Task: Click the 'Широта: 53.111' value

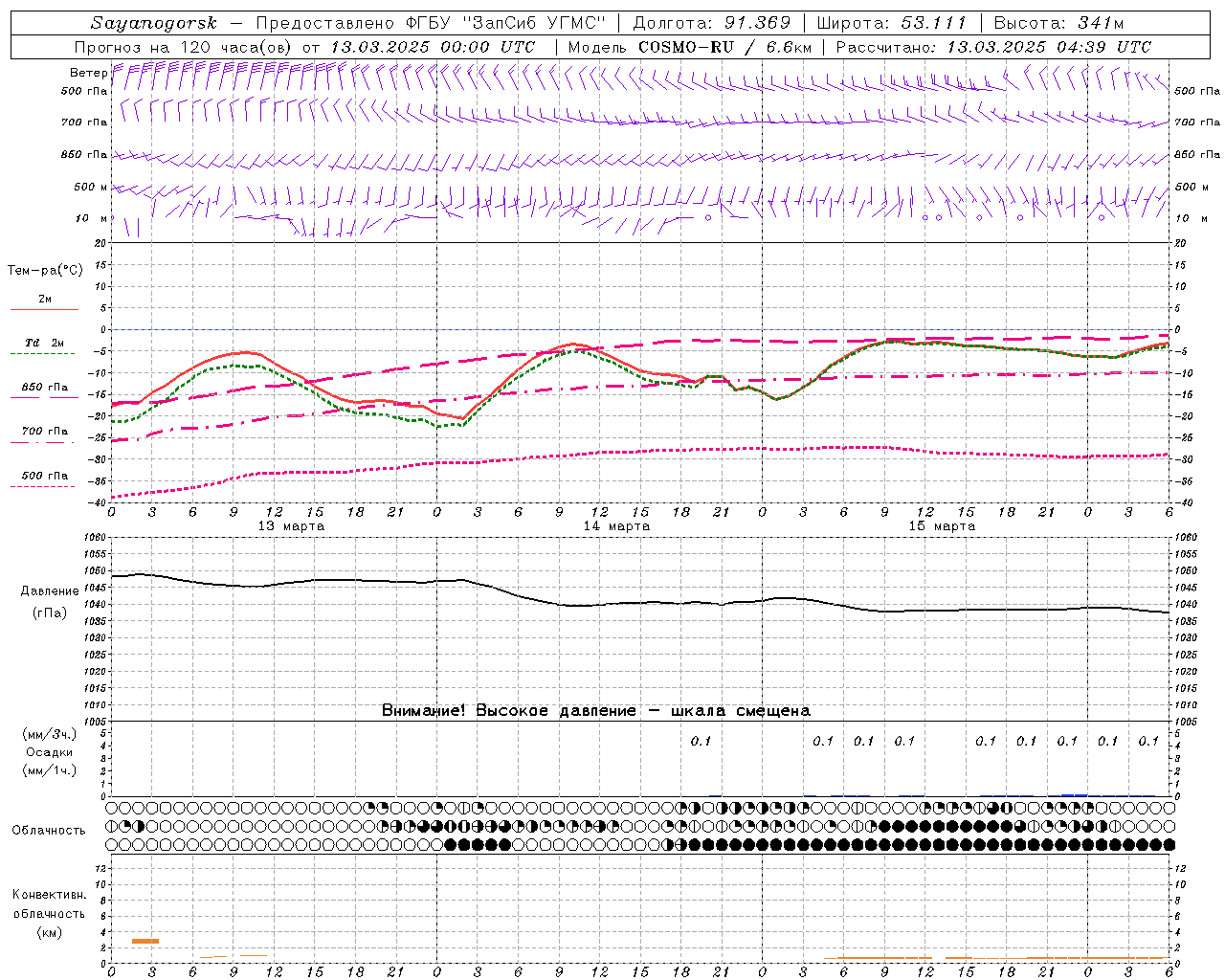Action: coord(892,23)
